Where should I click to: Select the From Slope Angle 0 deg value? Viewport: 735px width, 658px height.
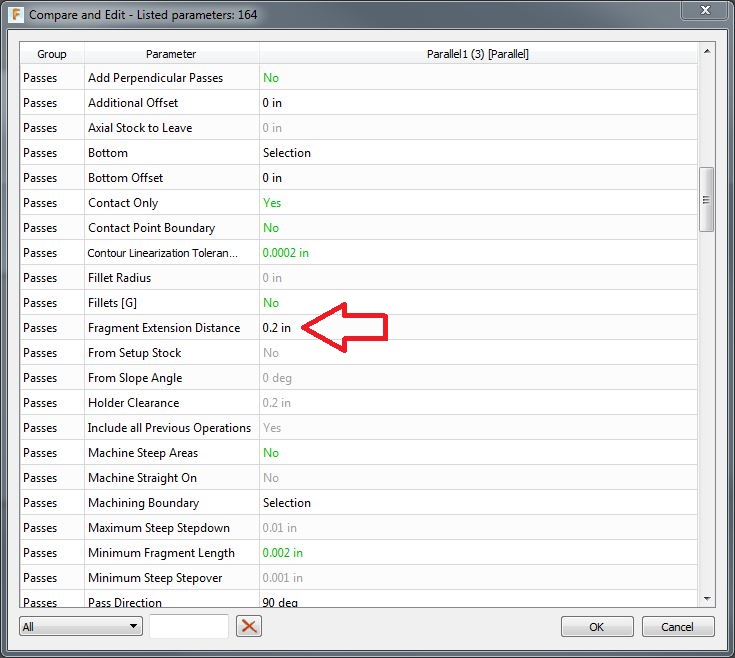click(x=277, y=378)
